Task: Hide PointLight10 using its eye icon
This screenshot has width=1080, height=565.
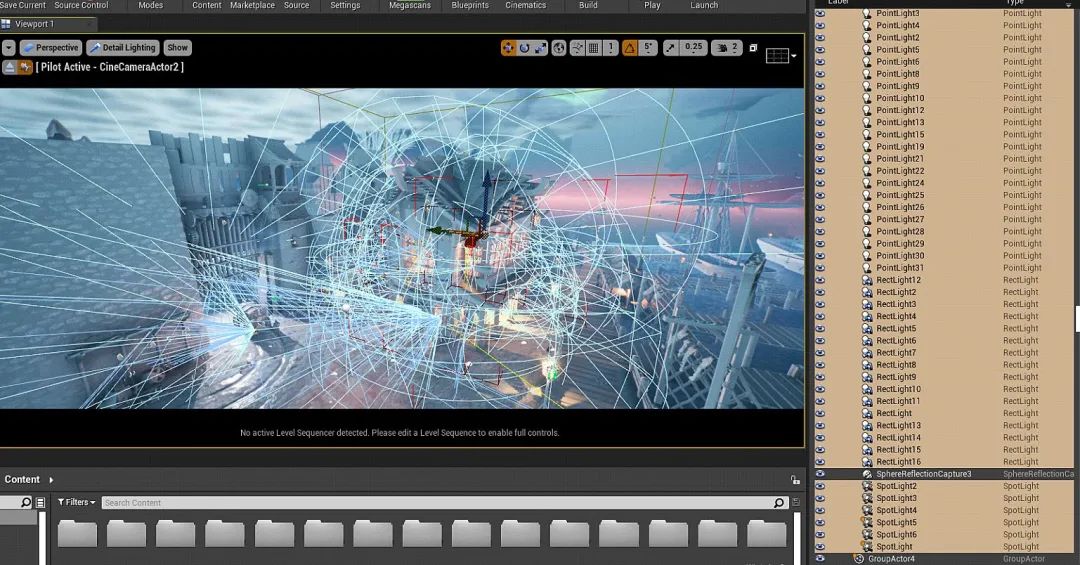Action: [x=820, y=98]
